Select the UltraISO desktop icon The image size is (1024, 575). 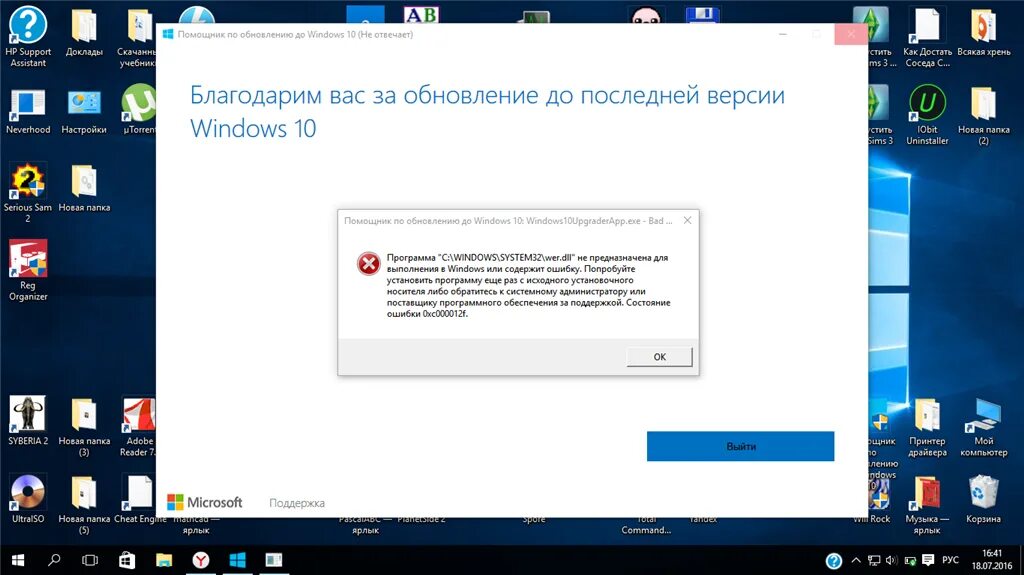[x=27, y=499]
